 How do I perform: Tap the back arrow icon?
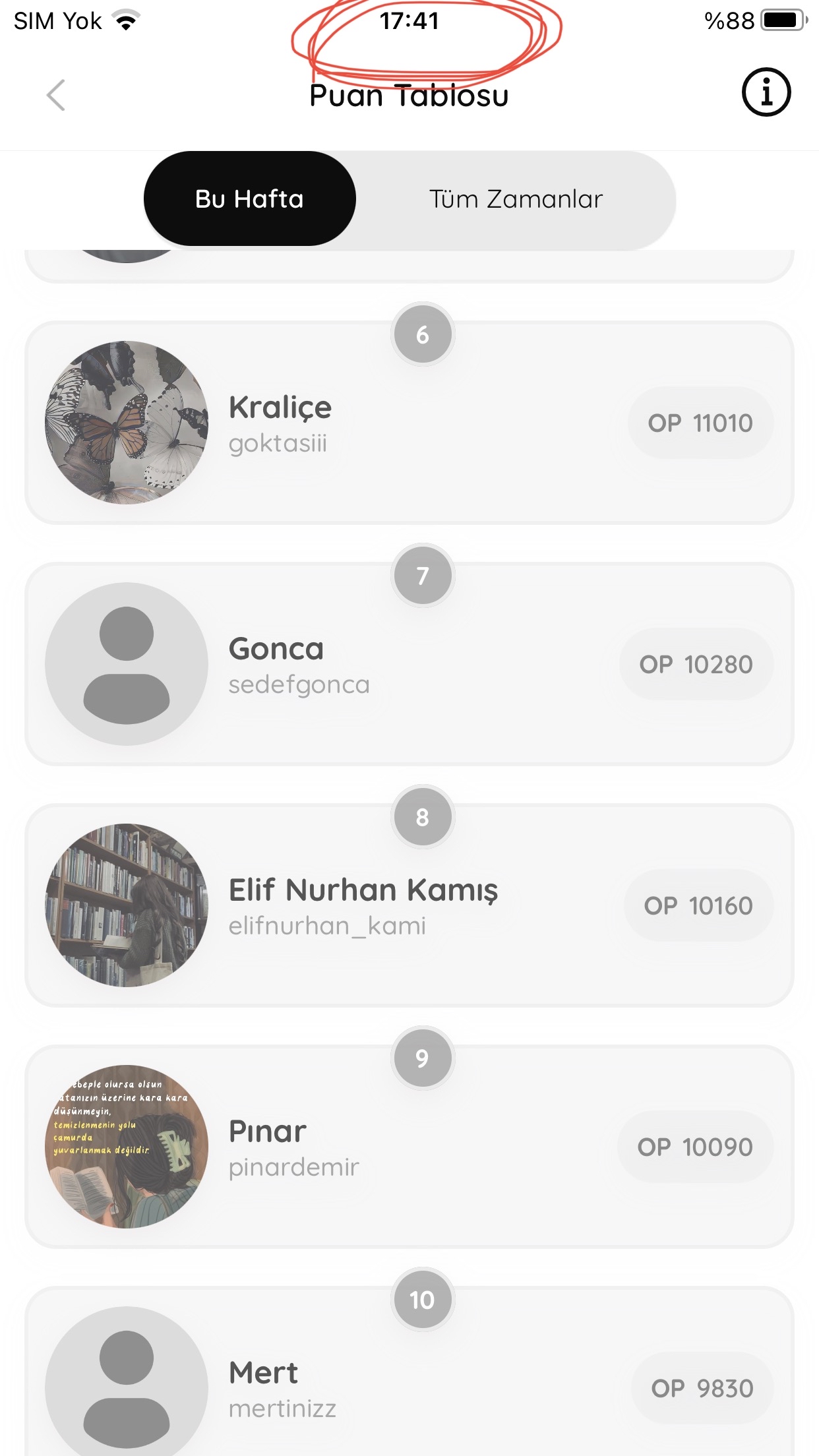pos(56,96)
